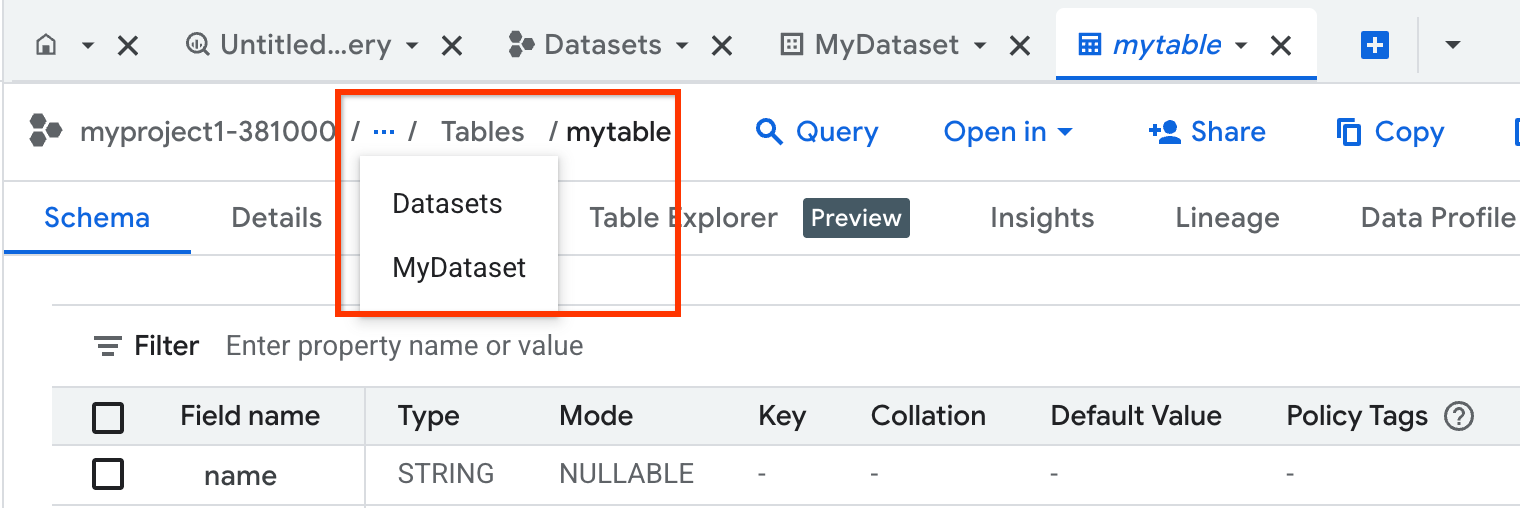This screenshot has width=1520, height=508.
Task: Choose MyDataset in breadcrumb menu
Action: 459,268
